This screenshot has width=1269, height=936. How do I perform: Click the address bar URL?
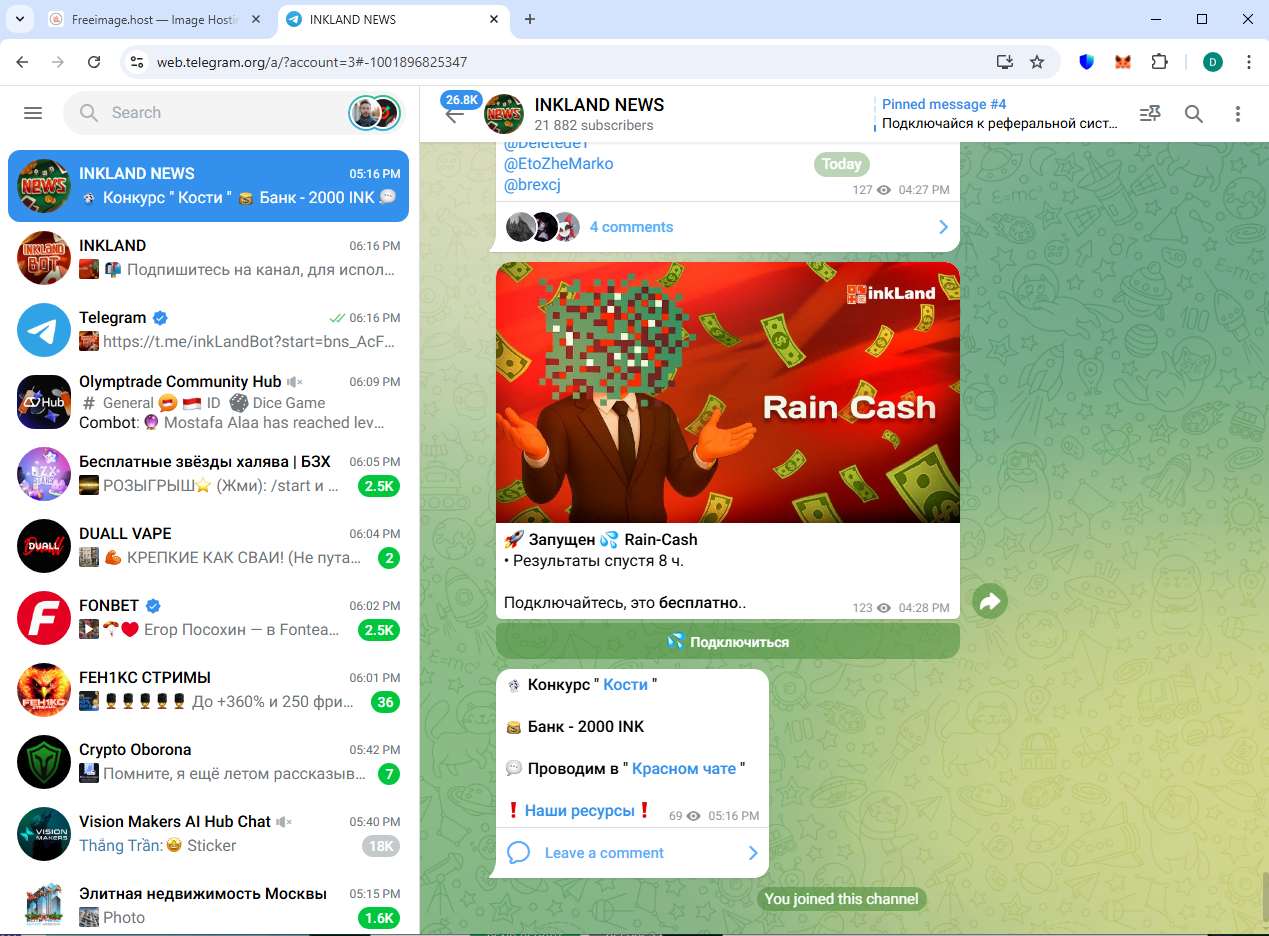coord(312,62)
